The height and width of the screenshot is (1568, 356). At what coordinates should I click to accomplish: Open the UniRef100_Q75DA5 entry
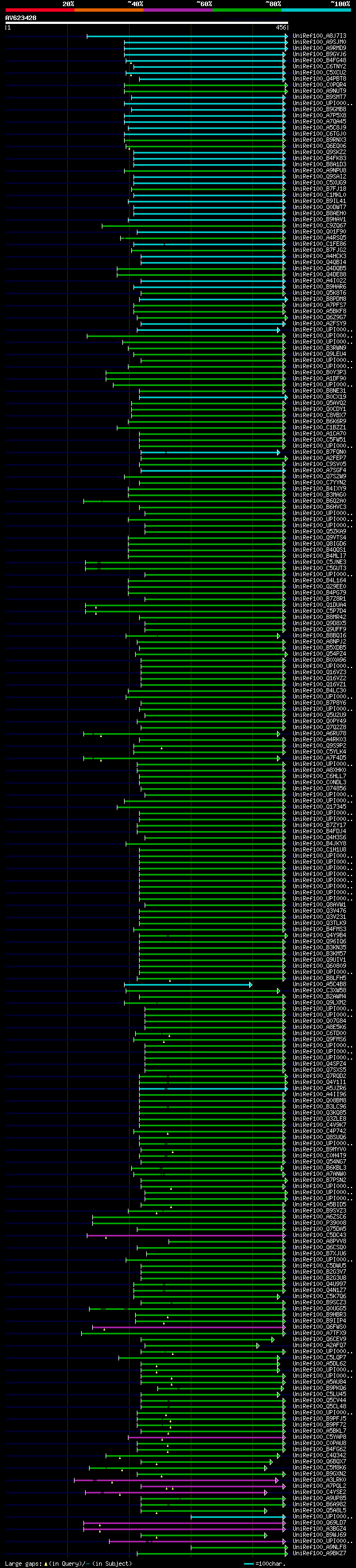(319, 1228)
